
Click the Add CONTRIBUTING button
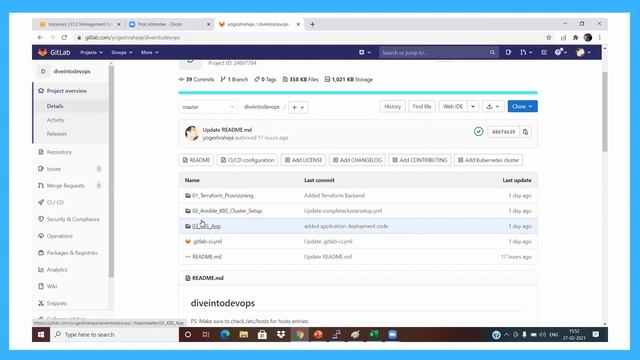pos(420,160)
